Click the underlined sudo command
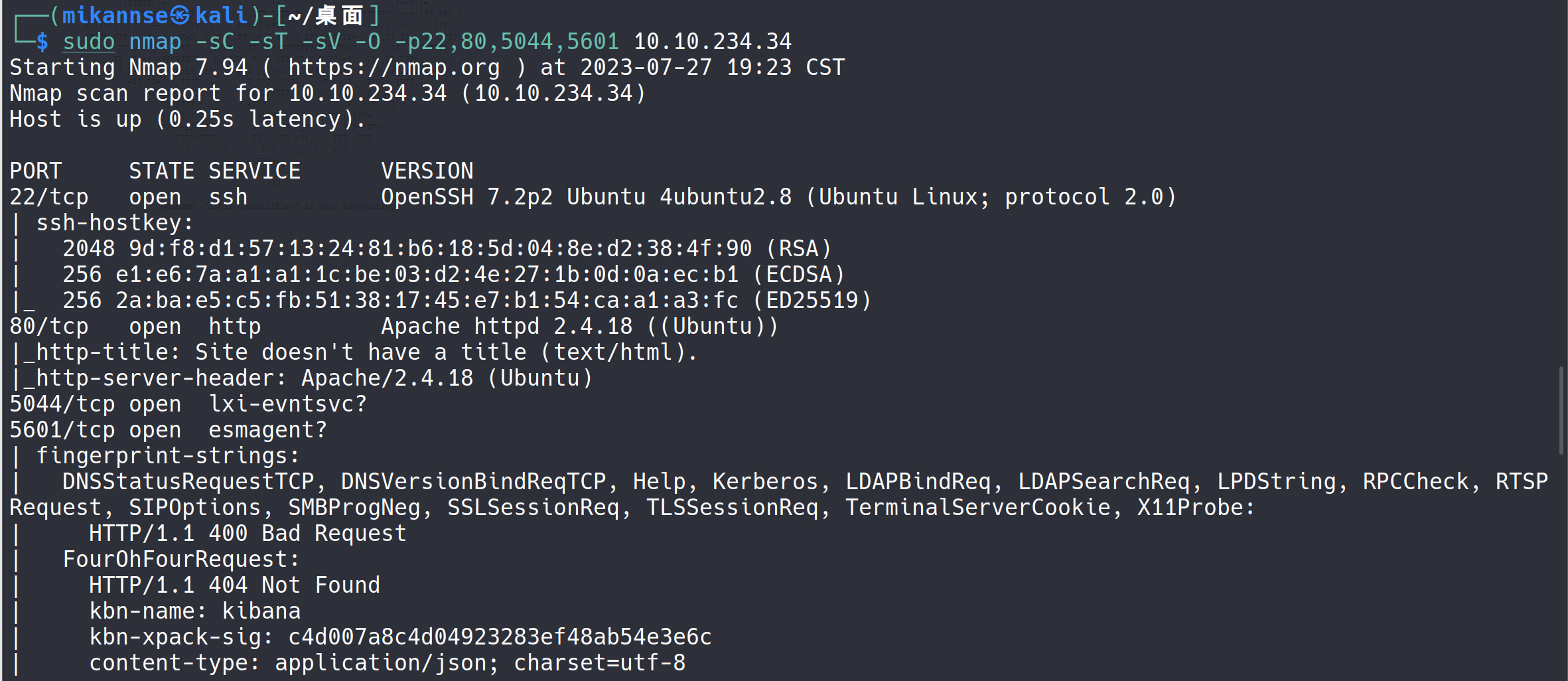 [89, 42]
